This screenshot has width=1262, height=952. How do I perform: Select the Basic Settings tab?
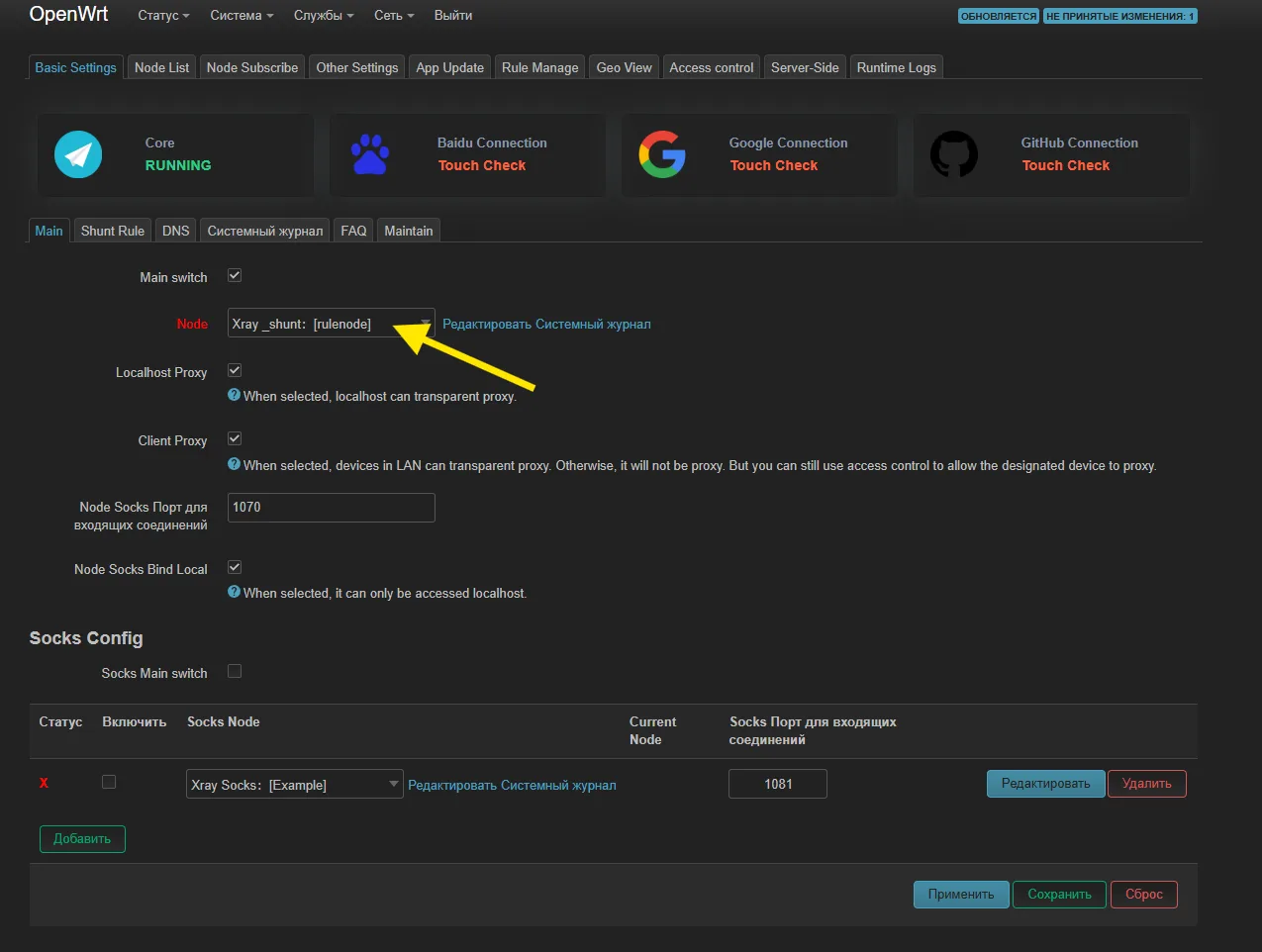(76, 67)
